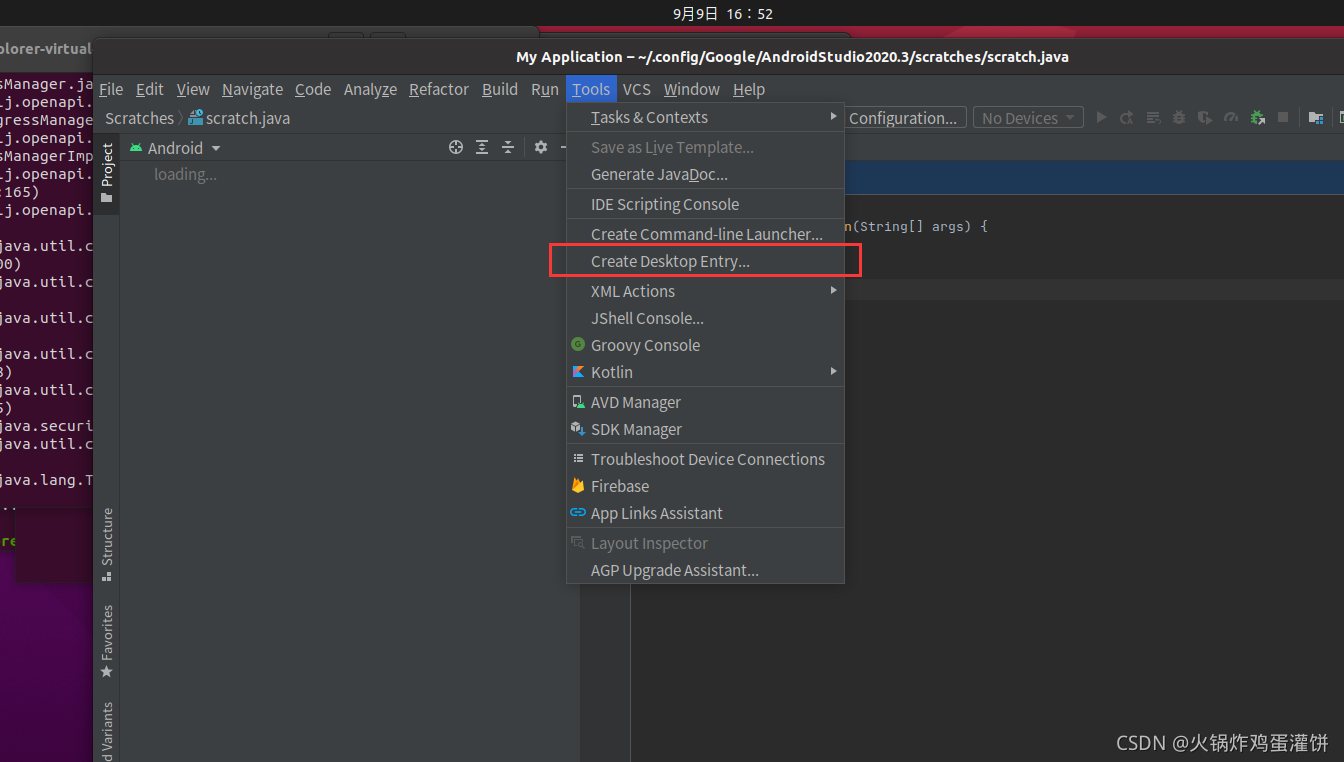Open the Refactor menu
The image size is (1344, 762).
438,89
